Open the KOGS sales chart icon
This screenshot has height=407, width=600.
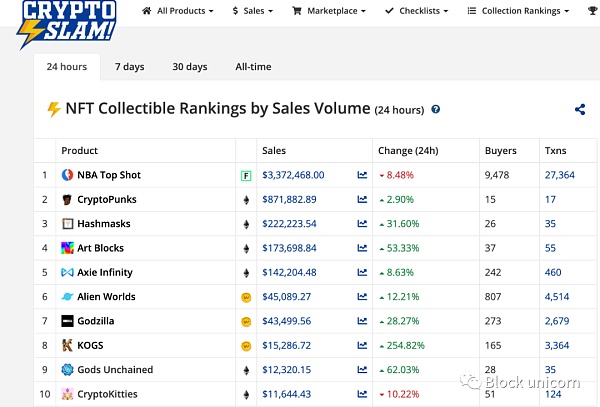(x=362, y=345)
